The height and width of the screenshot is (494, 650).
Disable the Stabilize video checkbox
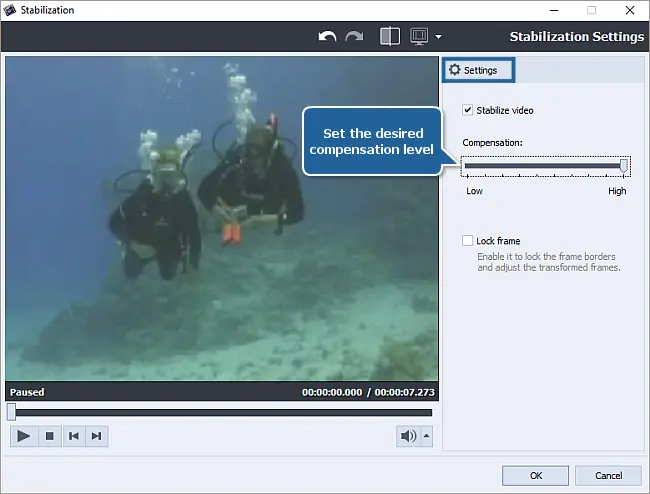point(468,110)
